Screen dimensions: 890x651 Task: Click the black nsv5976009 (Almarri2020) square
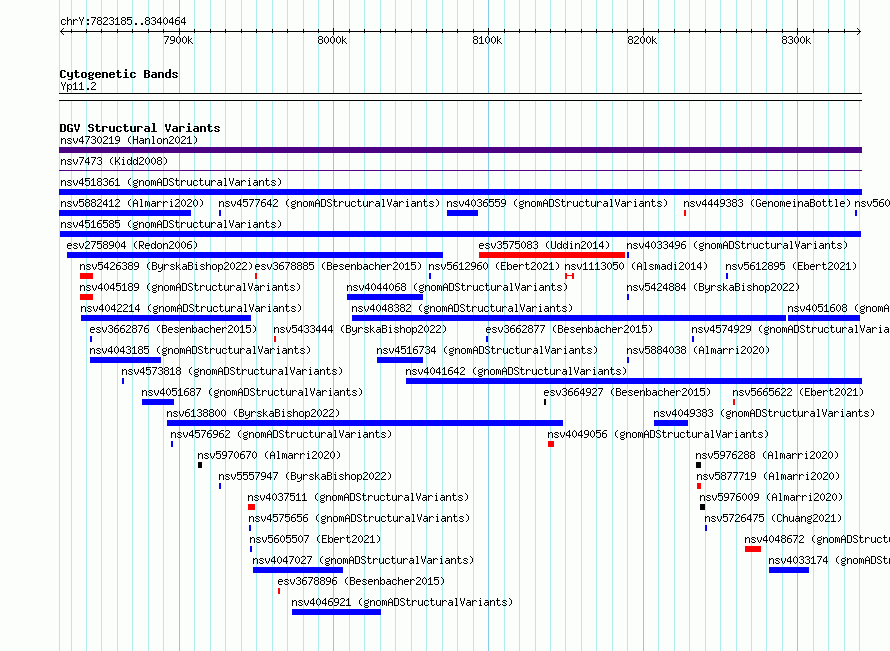pos(702,507)
